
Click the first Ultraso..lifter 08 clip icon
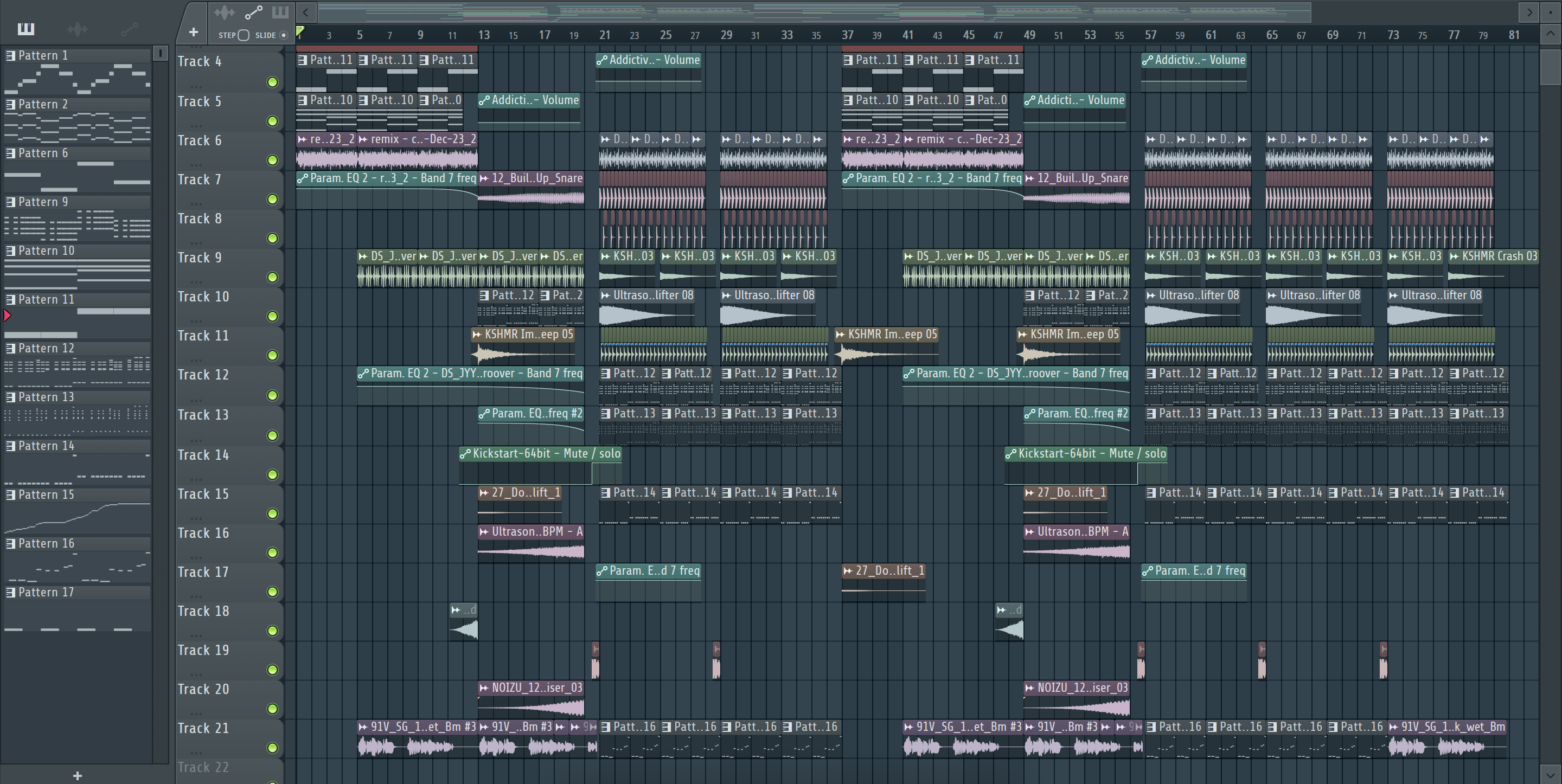point(605,295)
